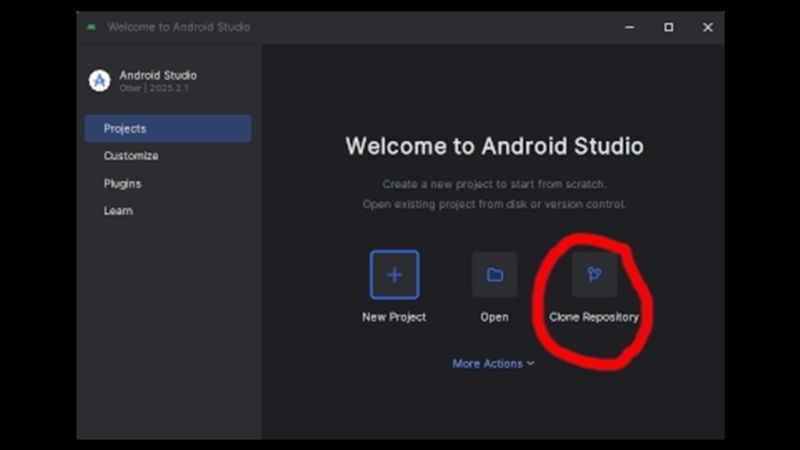The width and height of the screenshot is (800, 450).
Task: Click the New Project plus icon
Action: (394, 275)
